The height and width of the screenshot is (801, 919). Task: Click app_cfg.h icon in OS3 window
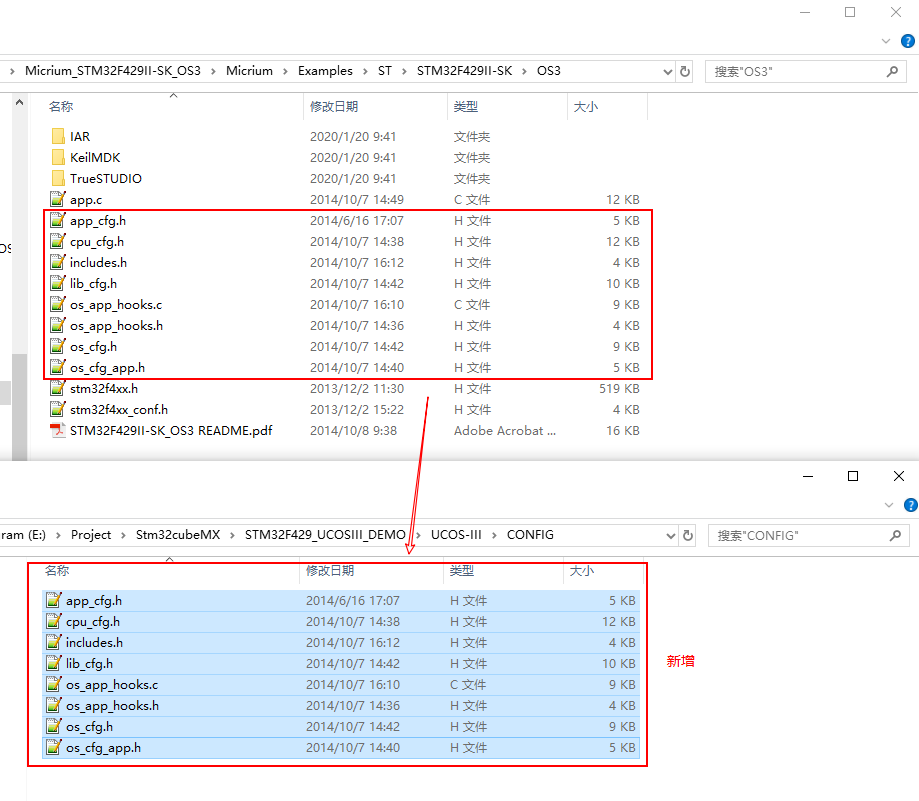coord(57,220)
